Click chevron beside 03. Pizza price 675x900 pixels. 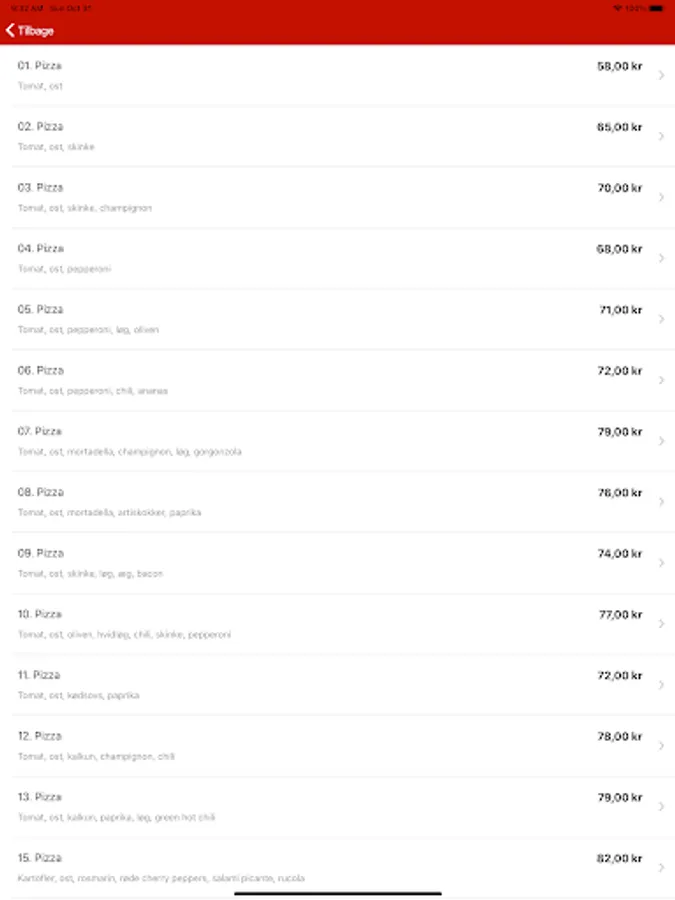[661, 197]
